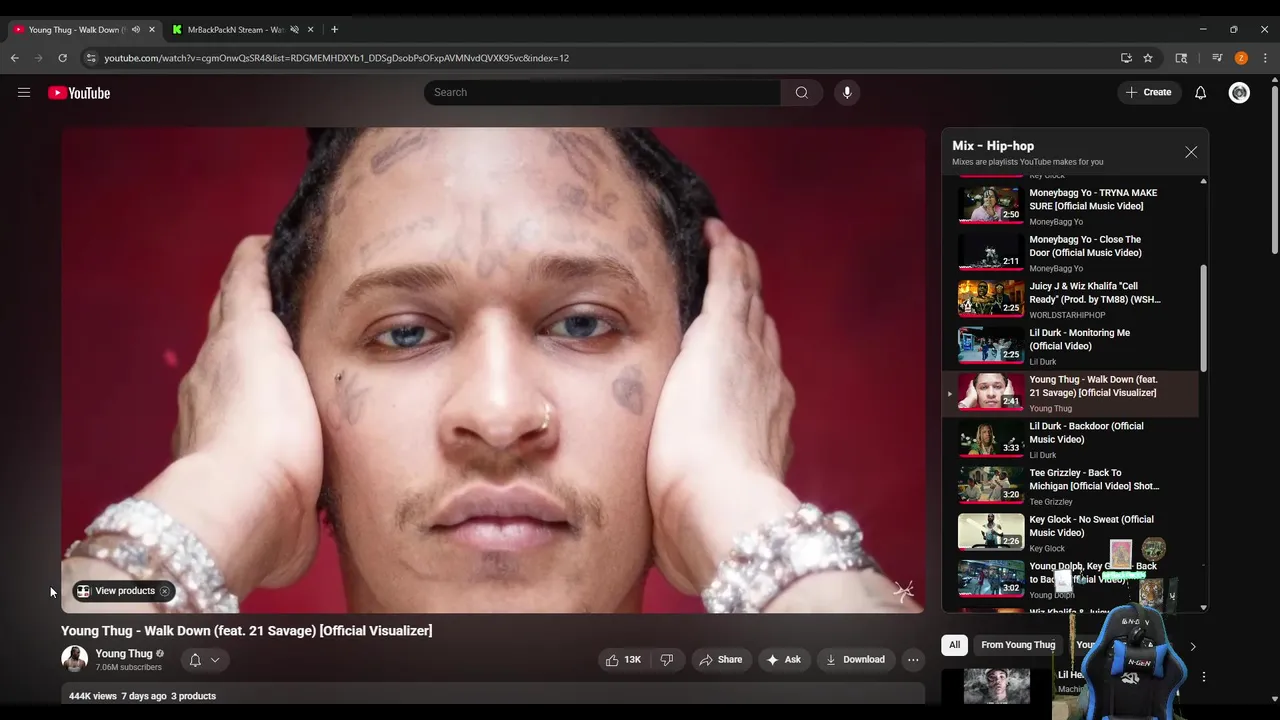The width and height of the screenshot is (1280, 720).
Task: Open Chrome profile avatar
Action: pos(1241,58)
